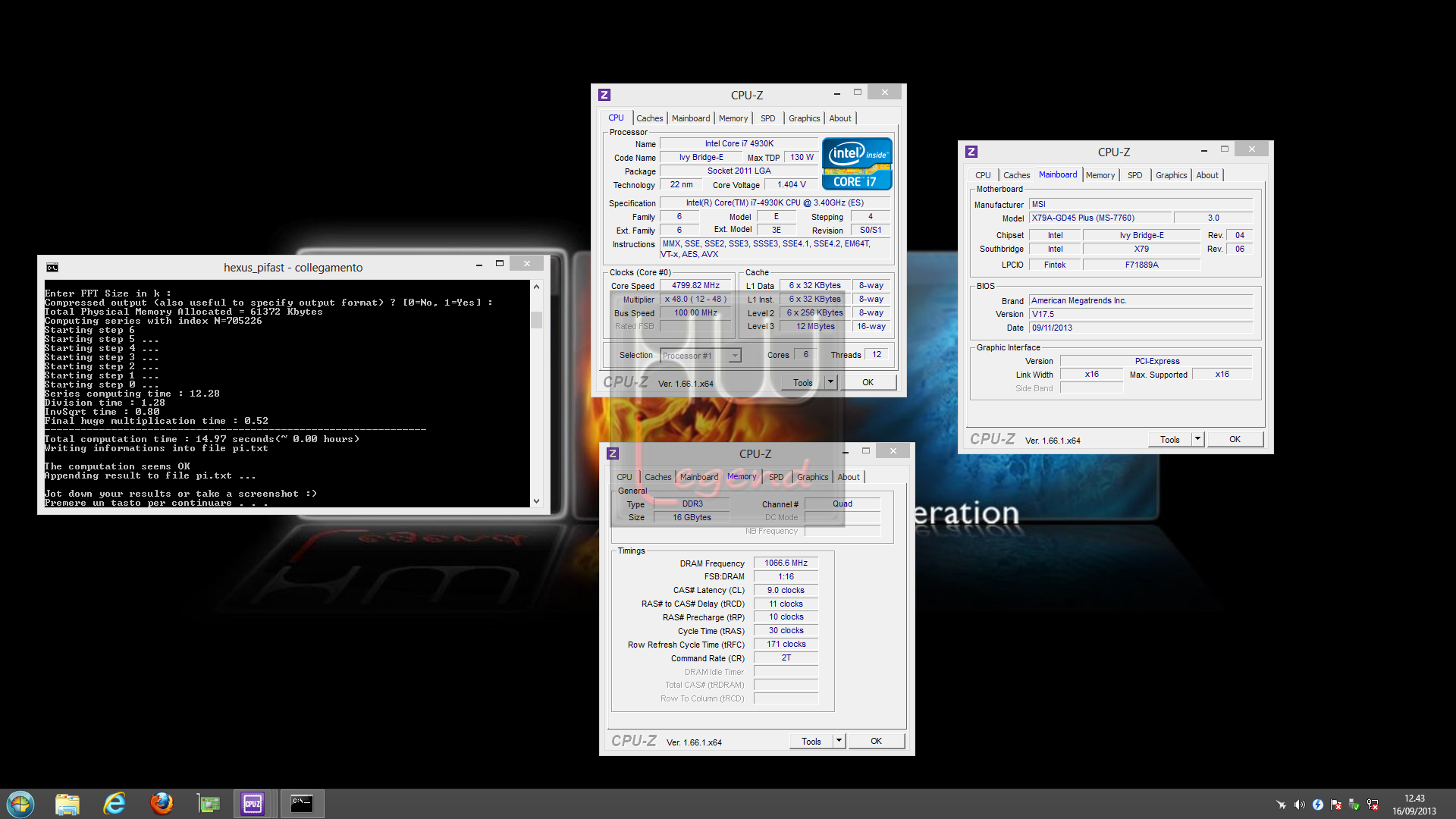Open the Tools dropdown arrow in the Mainboard CPU-Z window
This screenshot has height=819, width=1456.
(x=1198, y=439)
